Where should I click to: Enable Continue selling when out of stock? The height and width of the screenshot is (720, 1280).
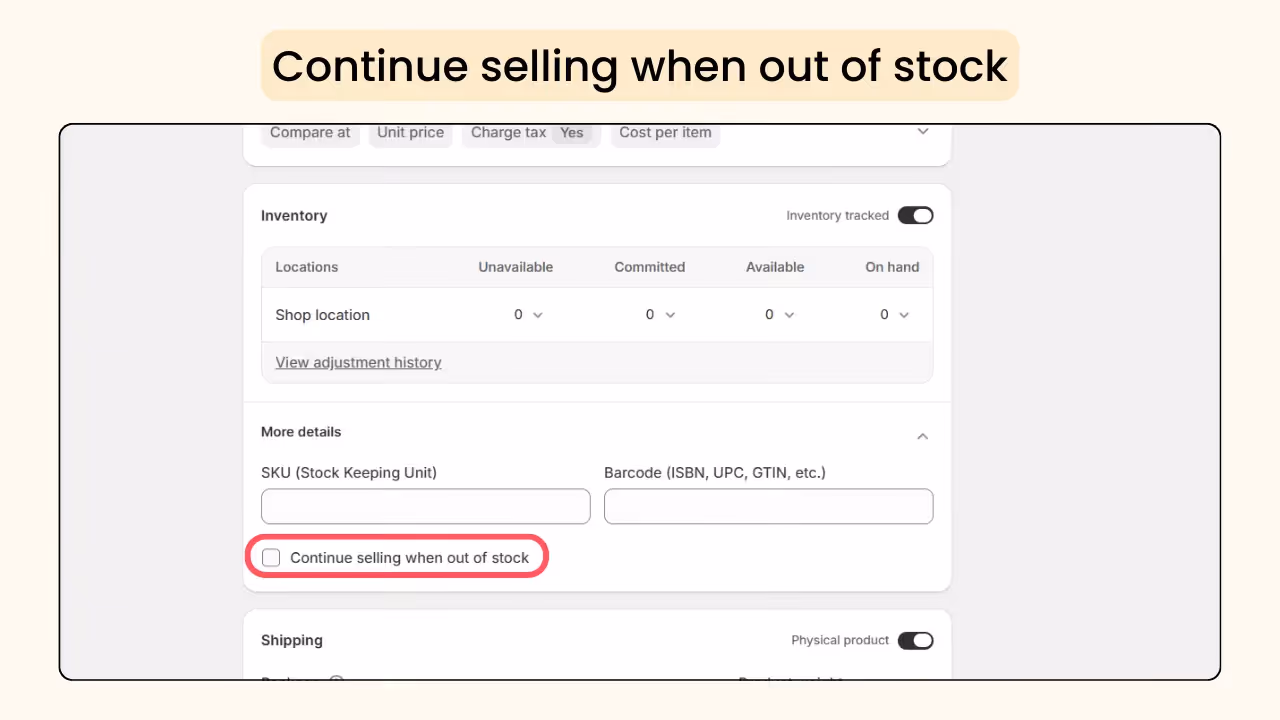coord(271,557)
